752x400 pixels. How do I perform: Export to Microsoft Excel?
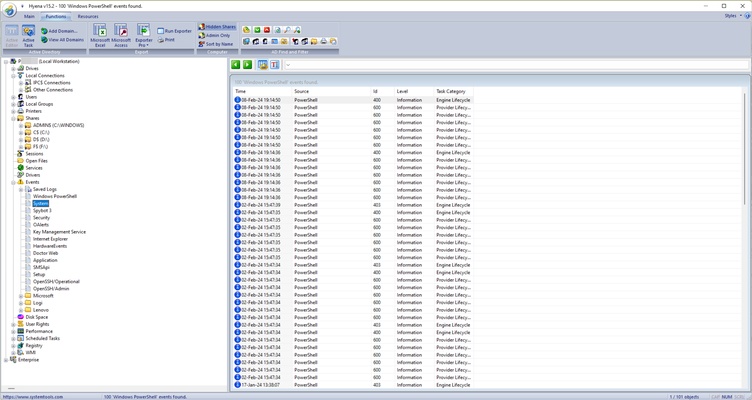pos(100,36)
